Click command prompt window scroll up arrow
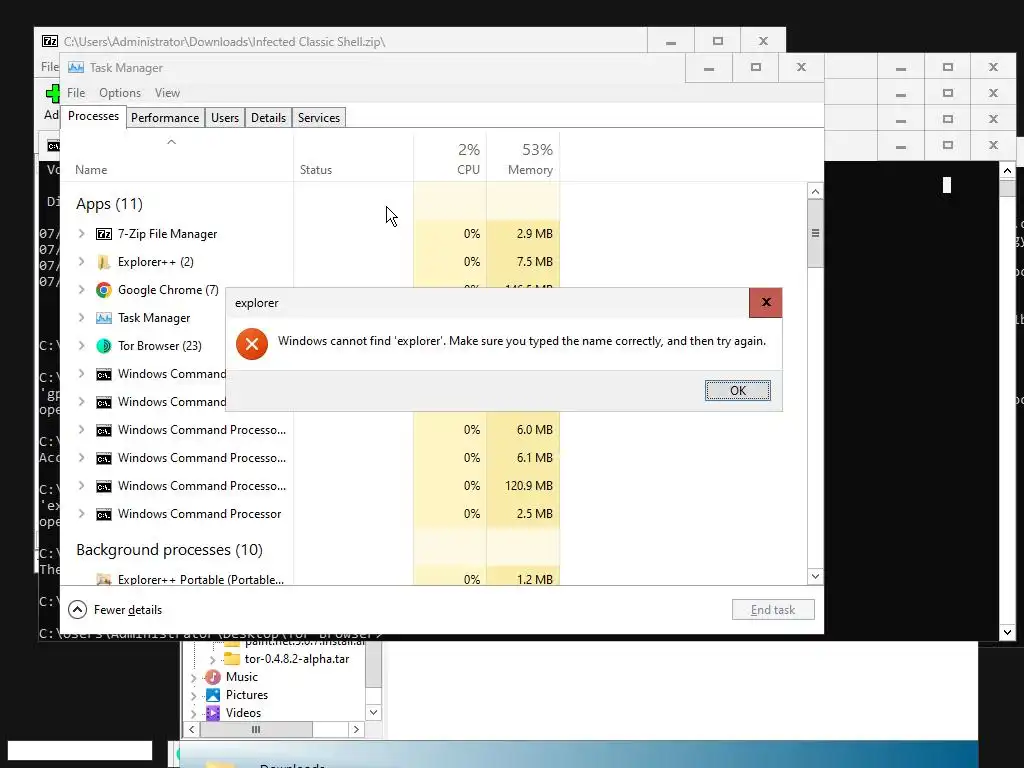Viewport: 1024px width, 768px height. click(1007, 170)
